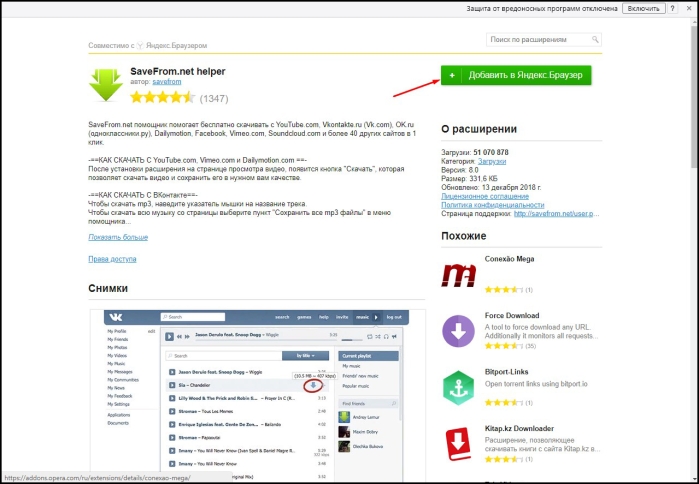The width and height of the screenshot is (699, 484).
Task: Click the Force Download description text
Action: click(541, 331)
